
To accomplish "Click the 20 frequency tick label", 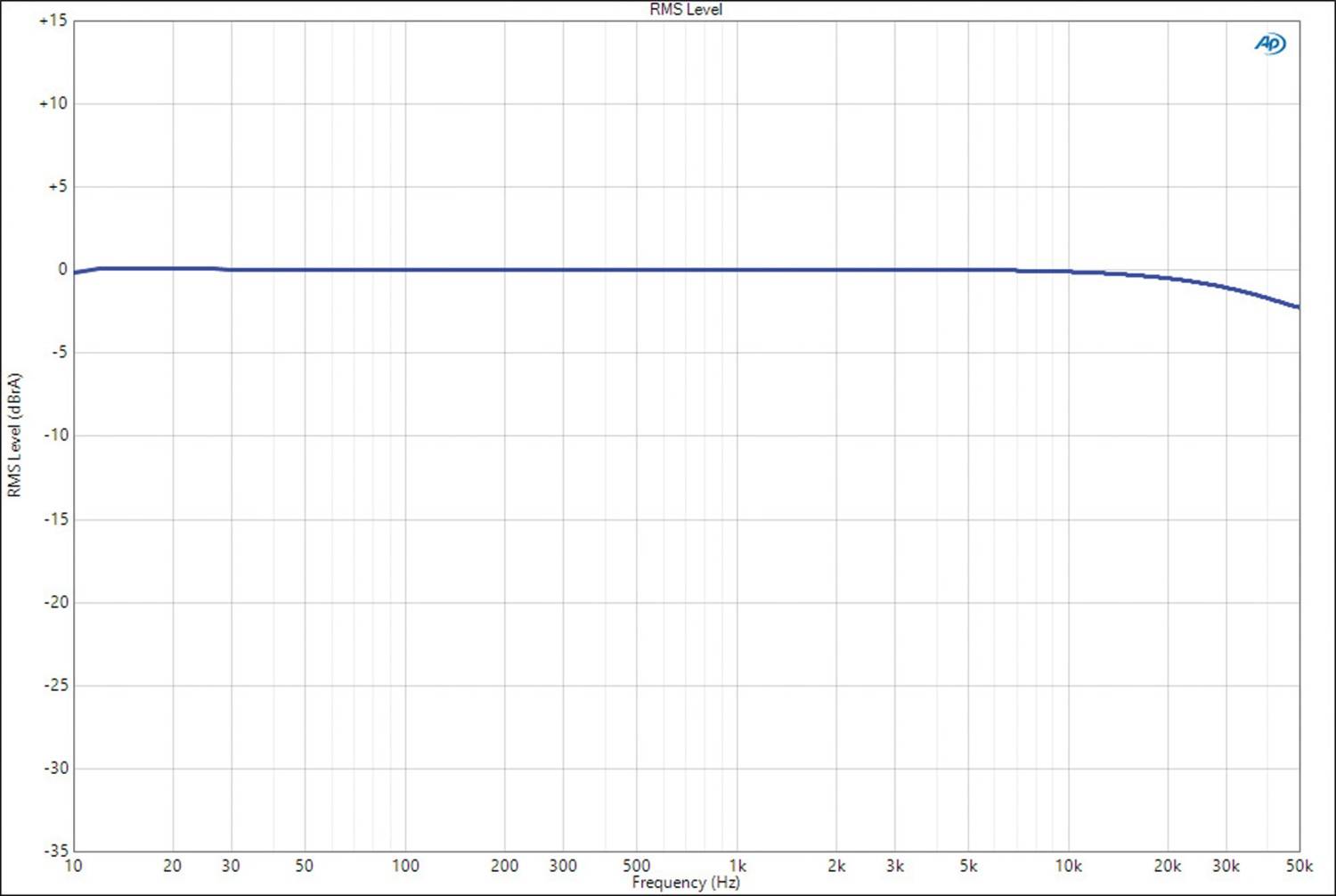I will pyautogui.click(x=173, y=866).
